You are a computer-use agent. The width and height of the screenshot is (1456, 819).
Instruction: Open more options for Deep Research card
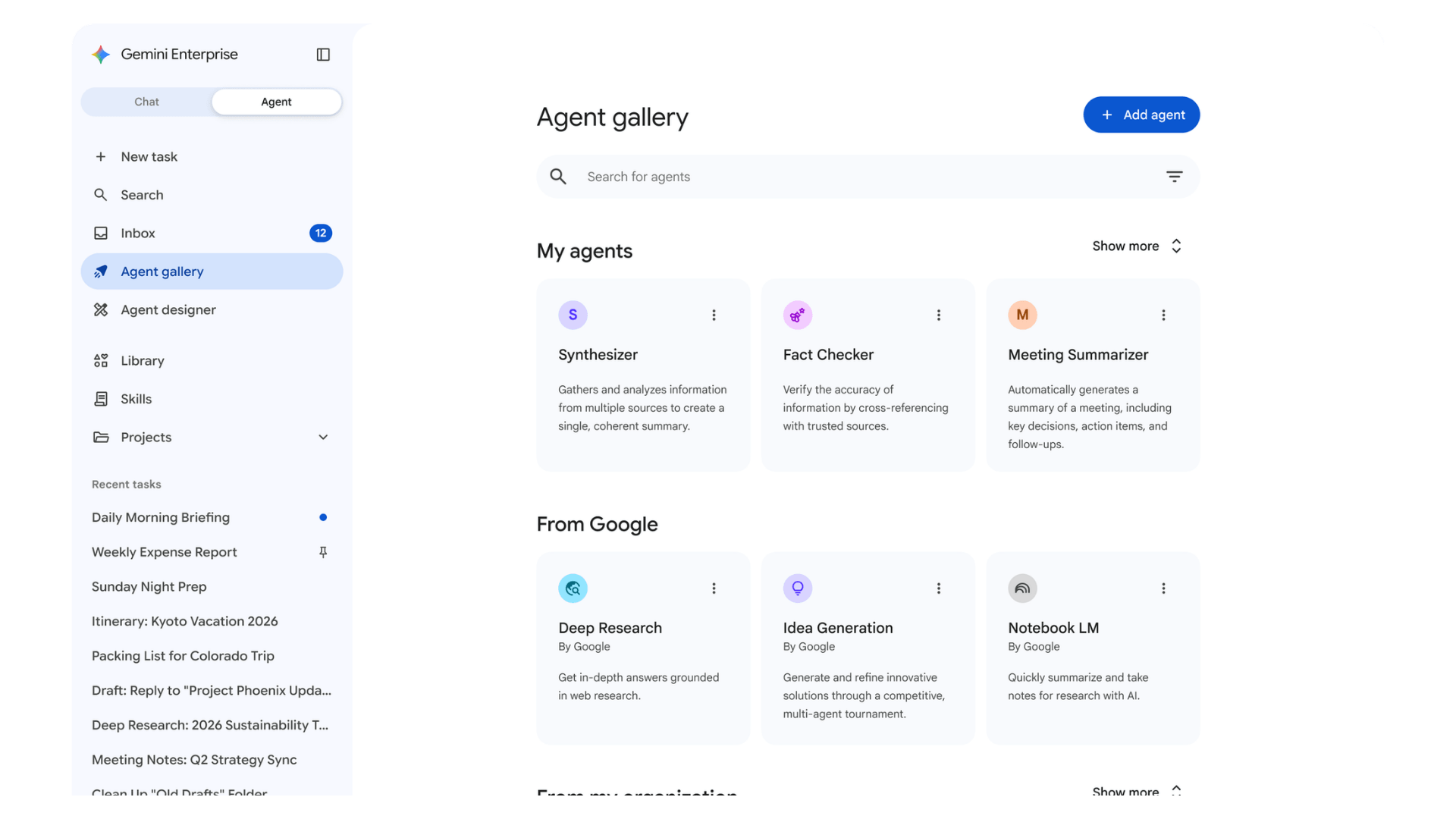[x=714, y=588]
